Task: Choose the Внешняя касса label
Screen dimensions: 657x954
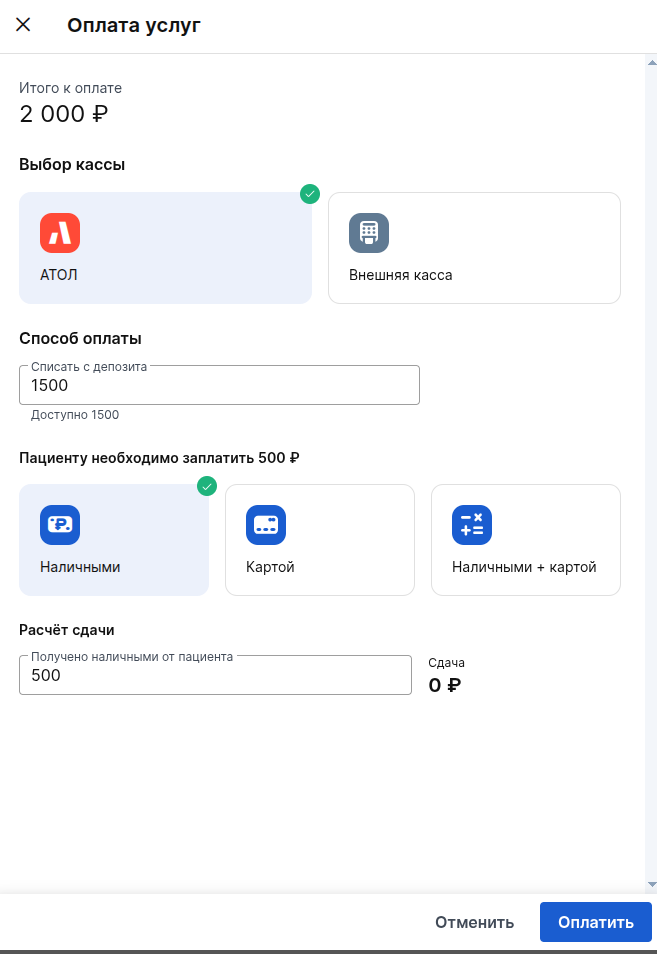Action: (400, 275)
